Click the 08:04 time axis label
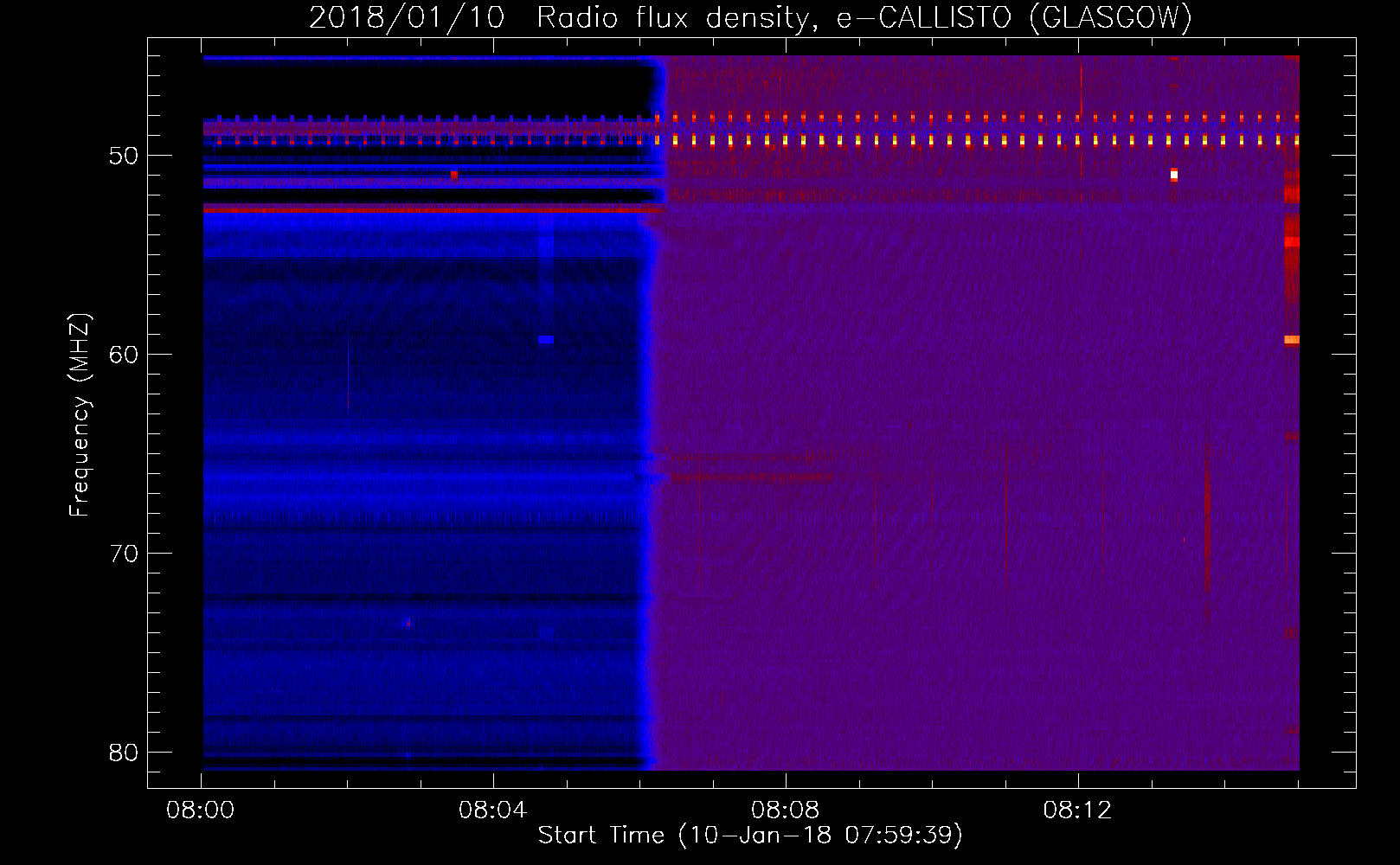Screen dimensions: 1400x865 pos(492,811)
